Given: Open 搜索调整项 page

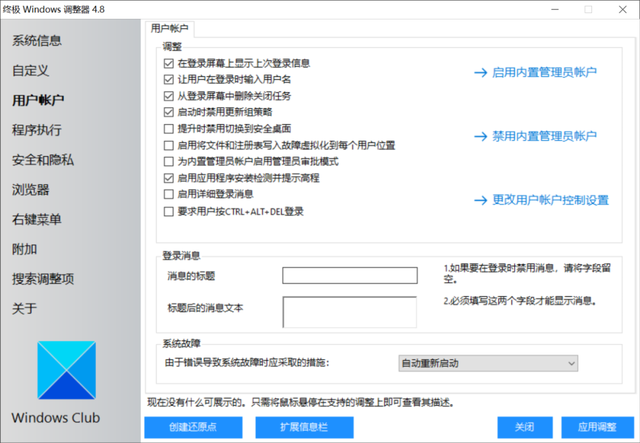Looking at the screenshot, I should pyautogui.click(x=43, y=279).
